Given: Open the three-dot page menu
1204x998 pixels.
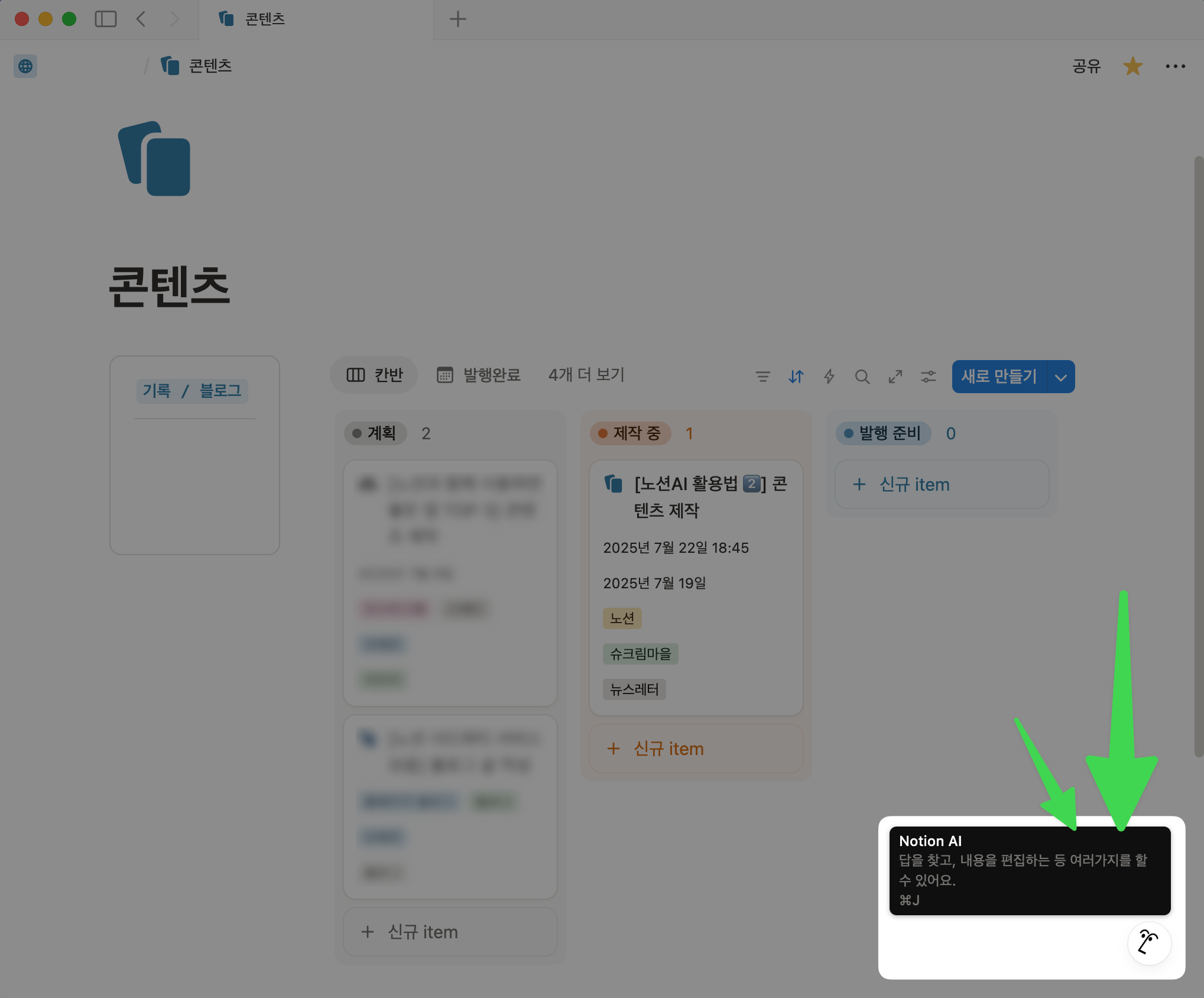Looking at the screenshot, I should click(x=1175, y=66).
